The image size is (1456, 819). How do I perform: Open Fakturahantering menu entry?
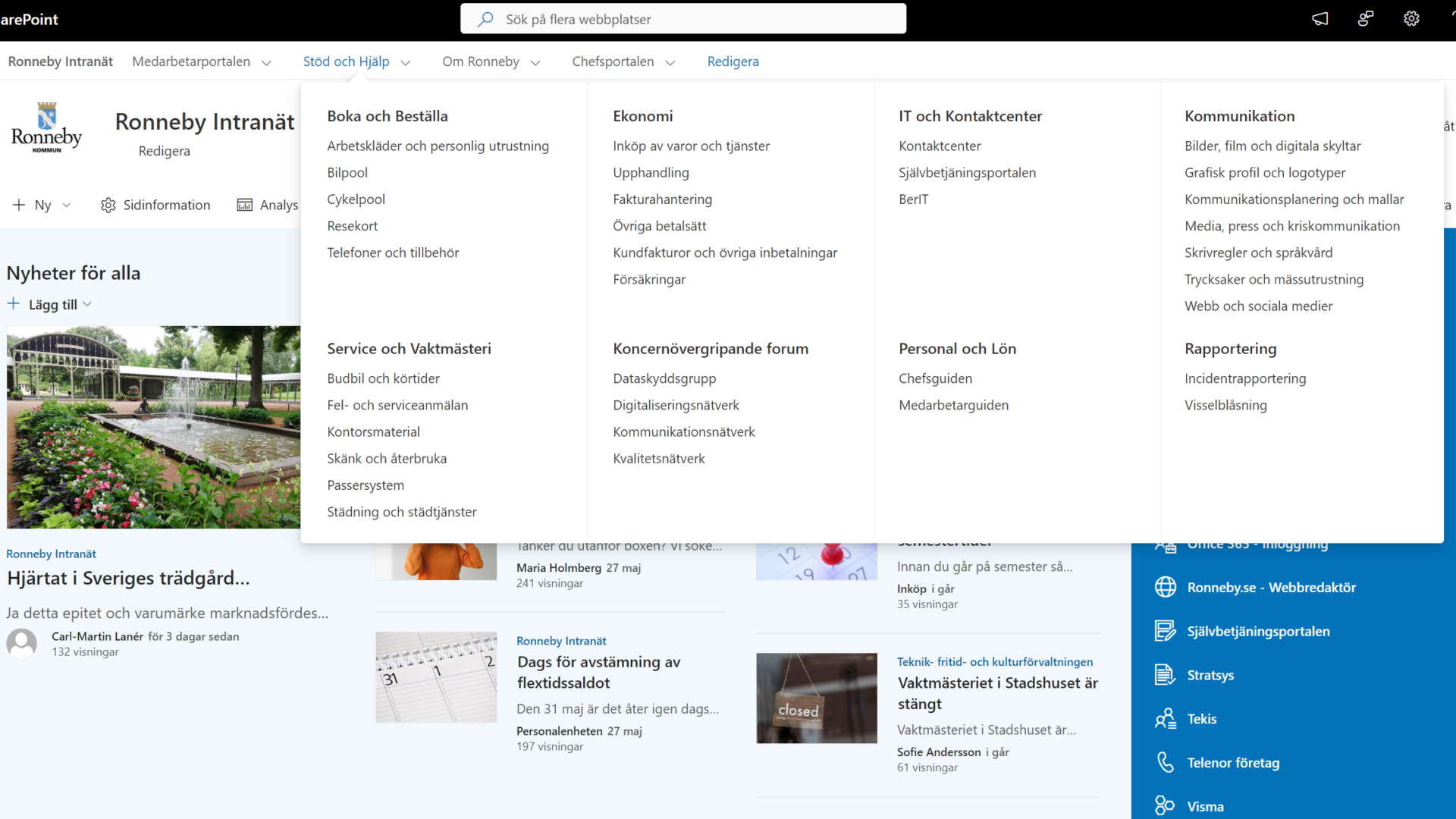[x=663, y=199]
